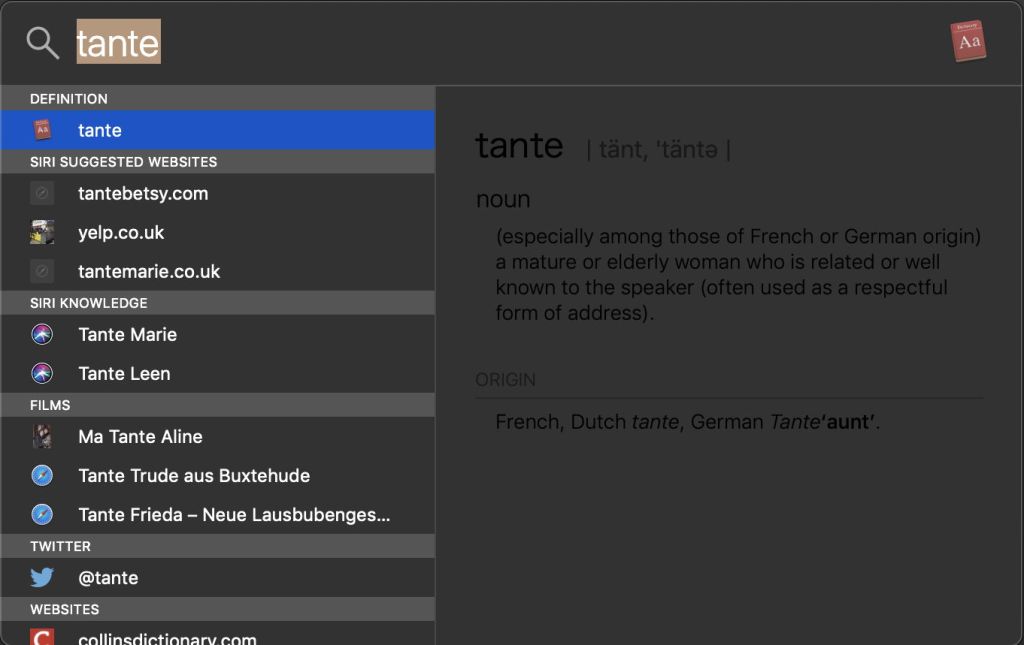Viewport: 1024px width, 645px height.
Task: Click the Ma Tante Aline film poster icon
Action: [x=42, y=436]
